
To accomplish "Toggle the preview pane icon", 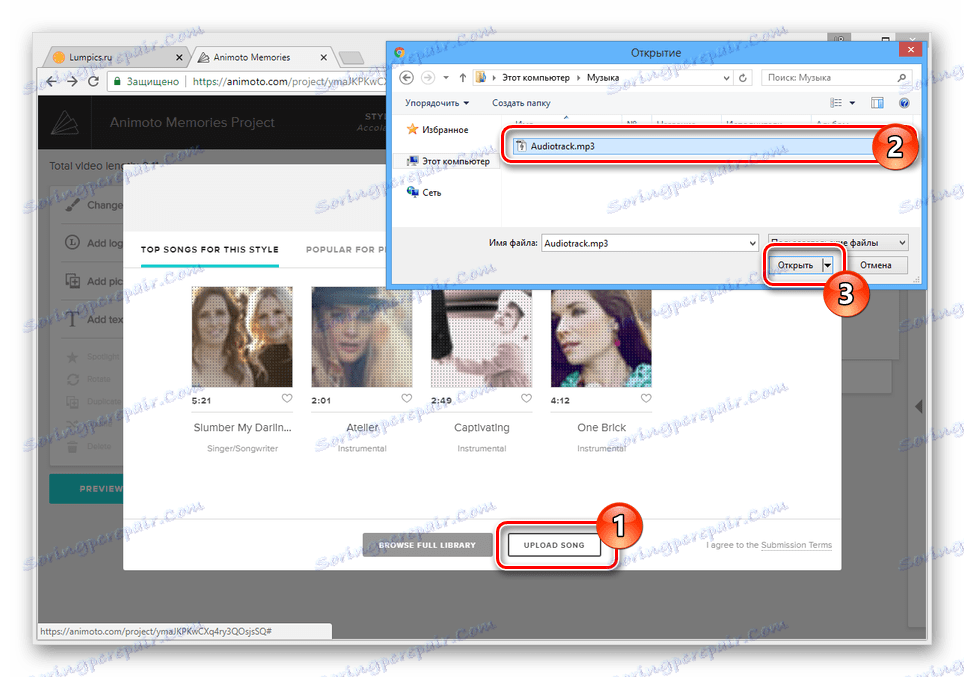I will (x=877, y=103).
